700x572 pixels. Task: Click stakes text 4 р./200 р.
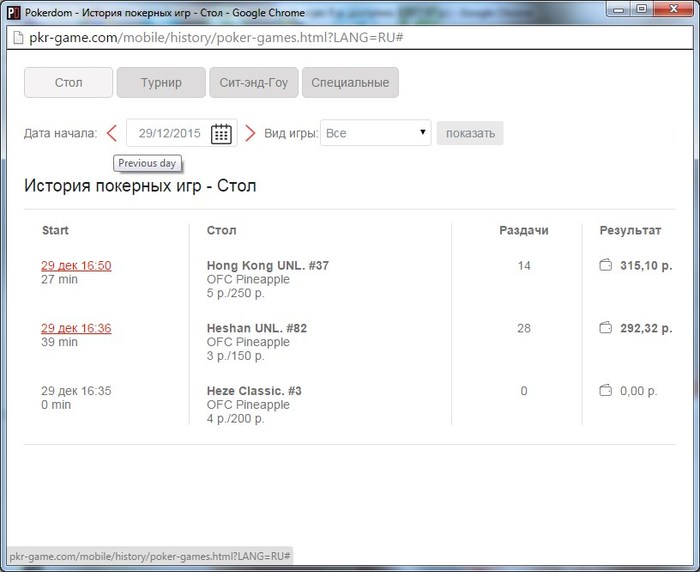[x=236, y=419]
